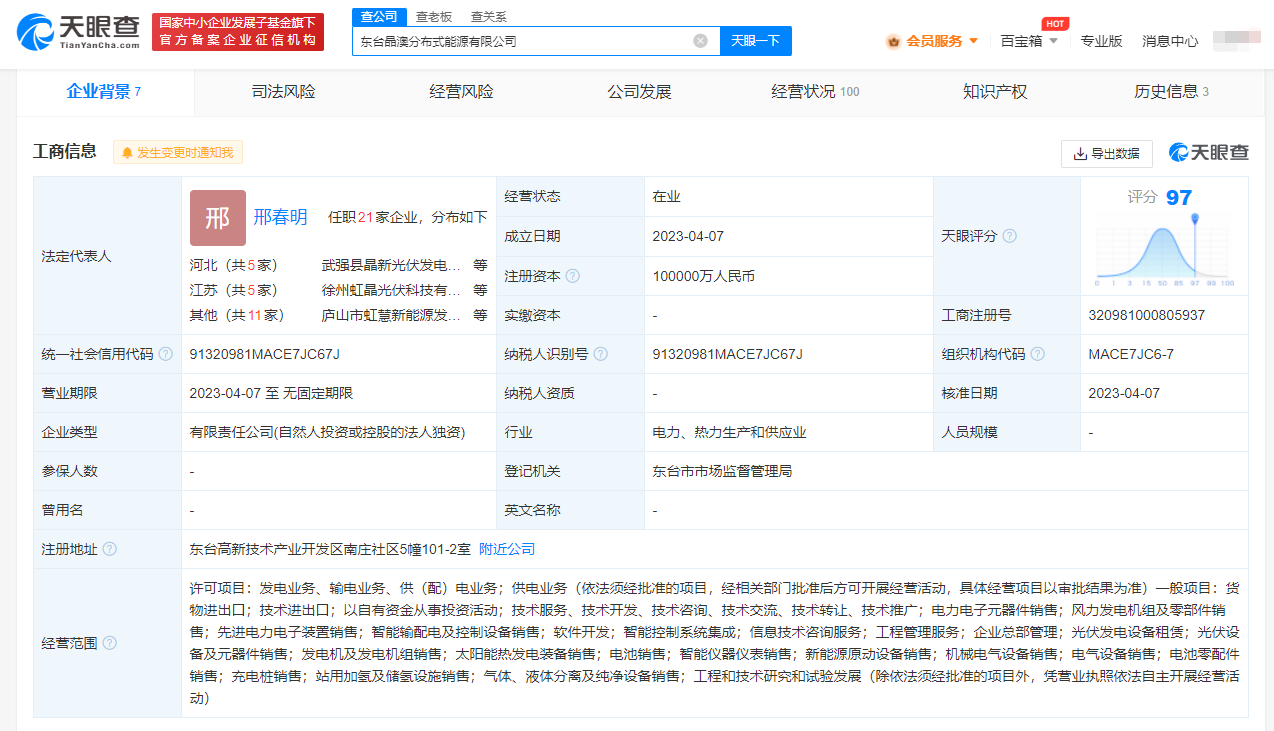Clear the search box with the X icon

tap(700, 41)
